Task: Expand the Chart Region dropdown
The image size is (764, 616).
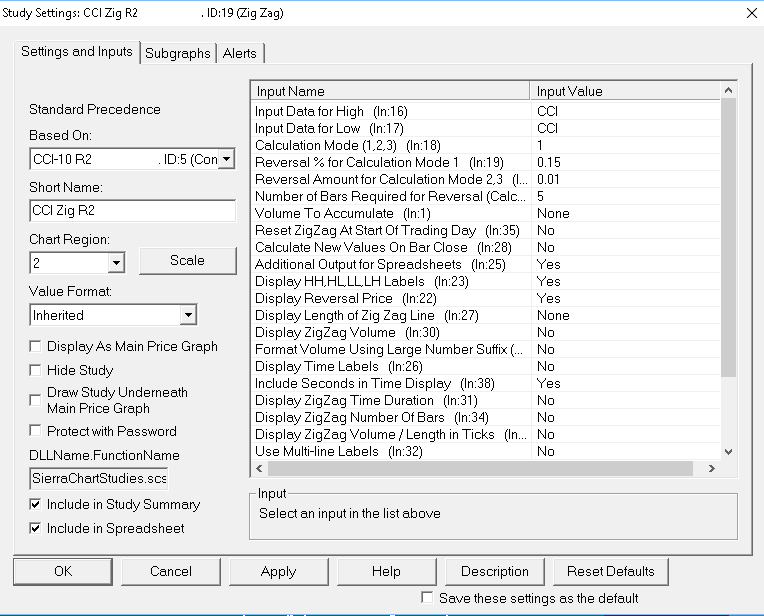Action: [x=116, y=263]
